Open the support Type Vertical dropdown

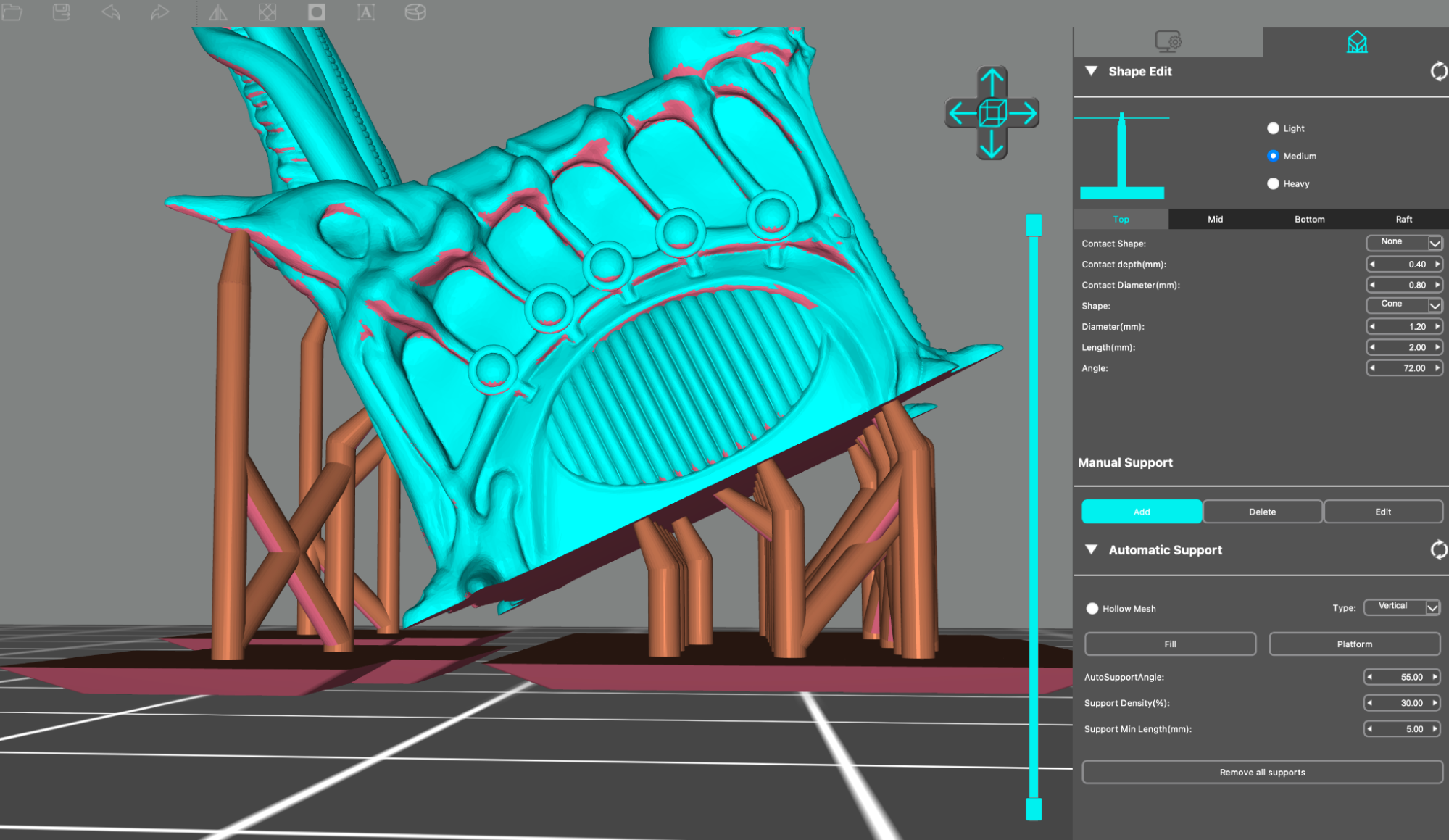coord(1401,607)
